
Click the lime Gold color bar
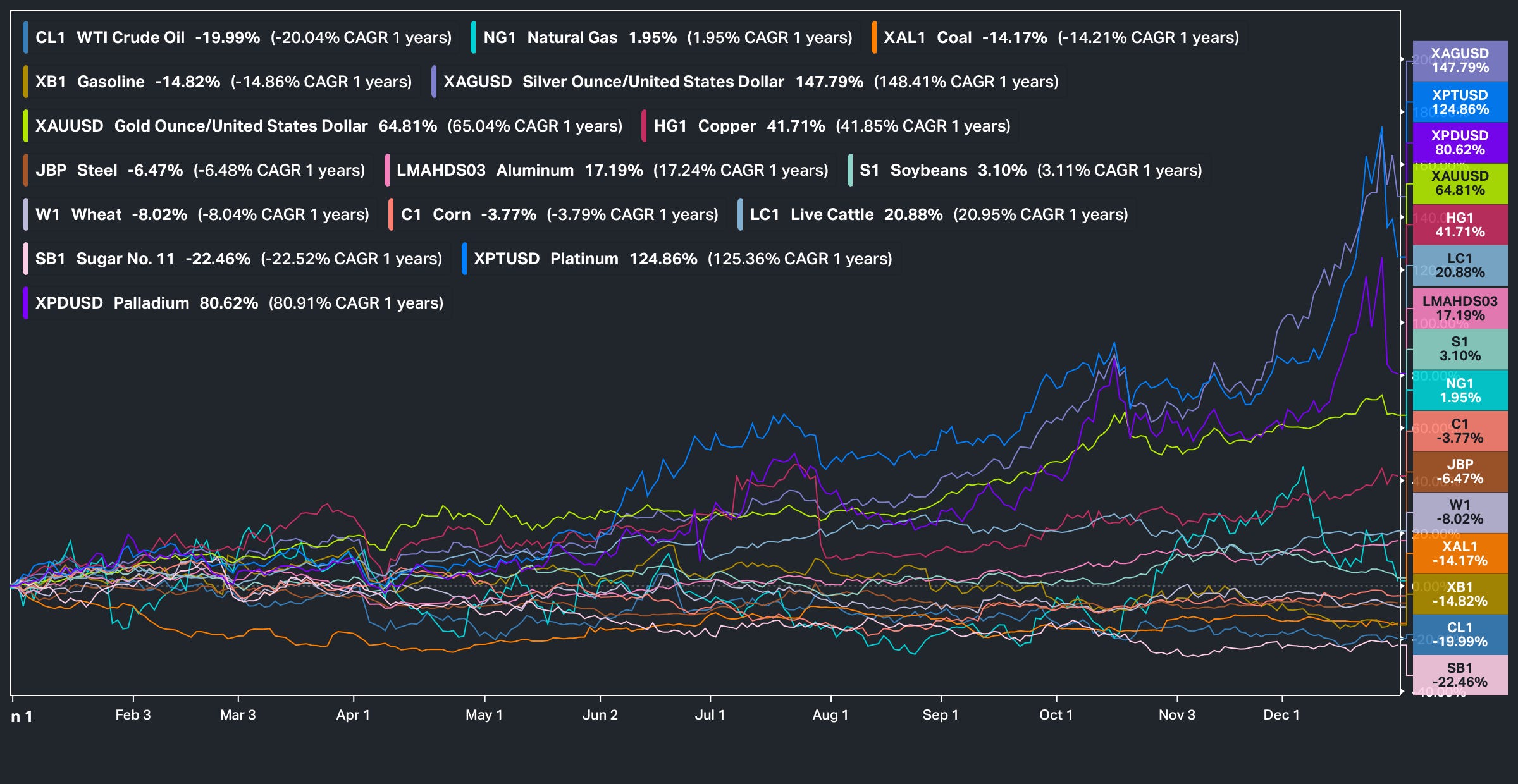pyautogui.click(x=25, y=126)
